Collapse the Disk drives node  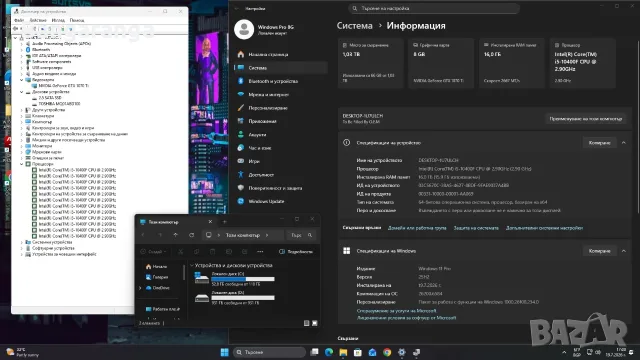pos(22,92)
